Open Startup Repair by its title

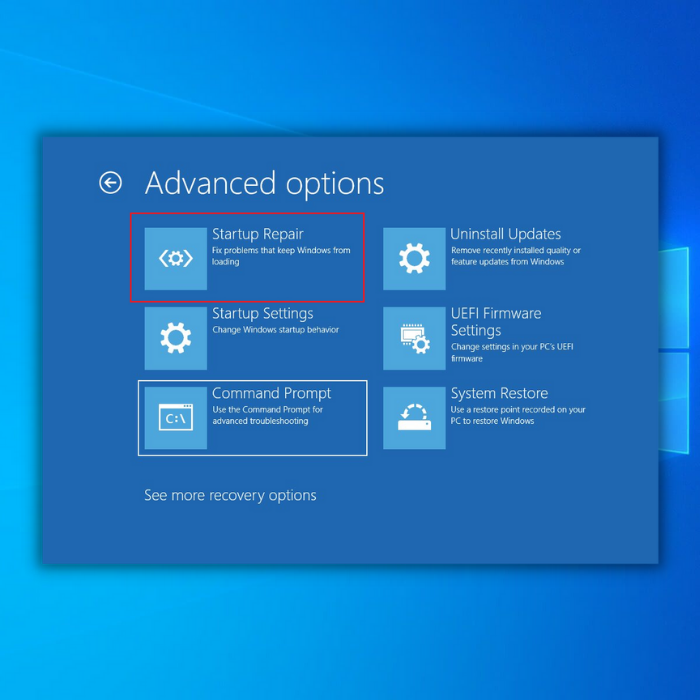click(x=258, y=234)
